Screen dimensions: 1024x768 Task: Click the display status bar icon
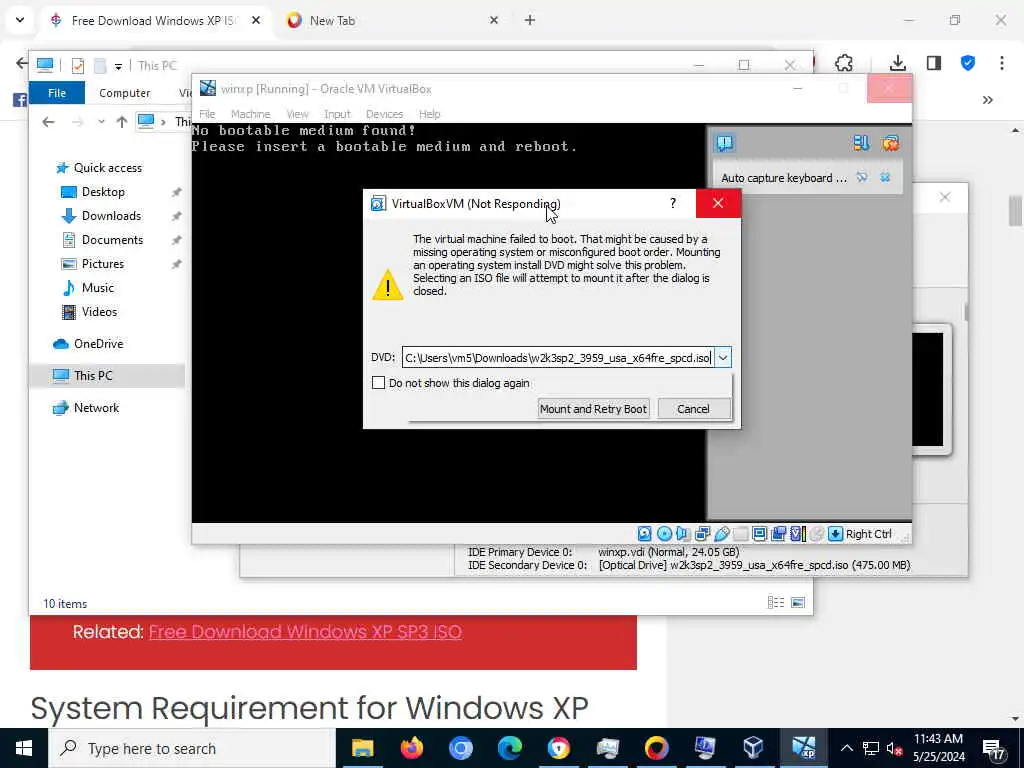(760, 534)
